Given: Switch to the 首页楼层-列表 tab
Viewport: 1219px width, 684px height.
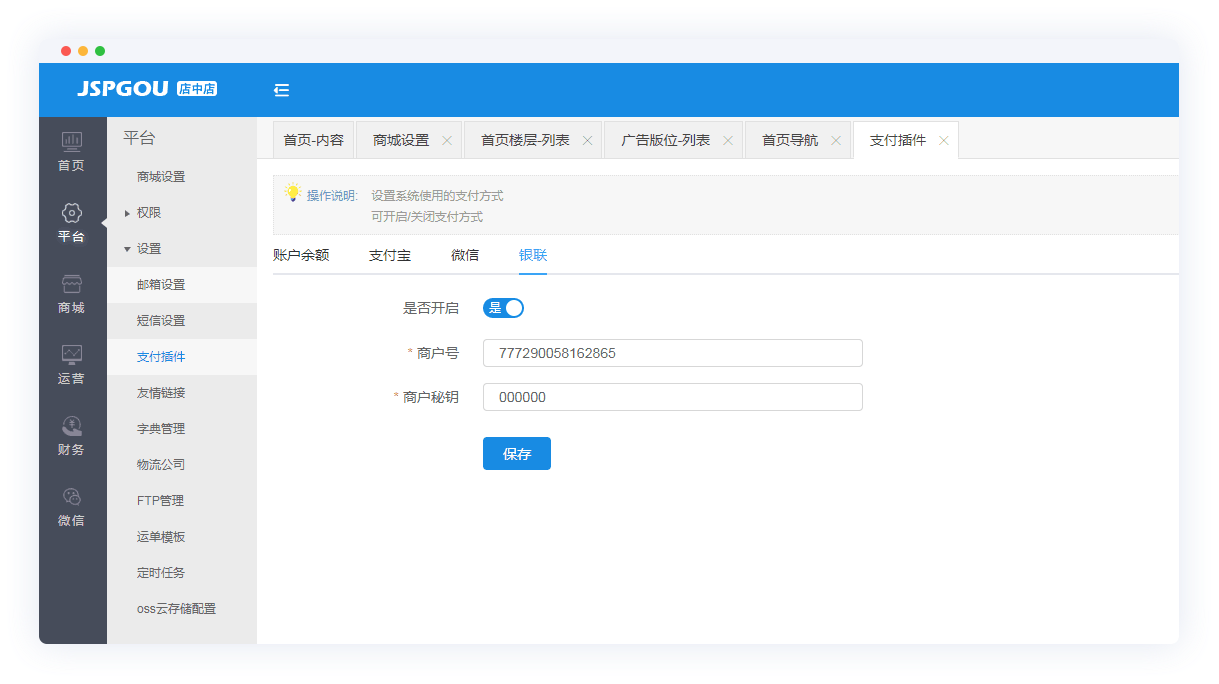Looking at the screenshot, I should [525, 141].
